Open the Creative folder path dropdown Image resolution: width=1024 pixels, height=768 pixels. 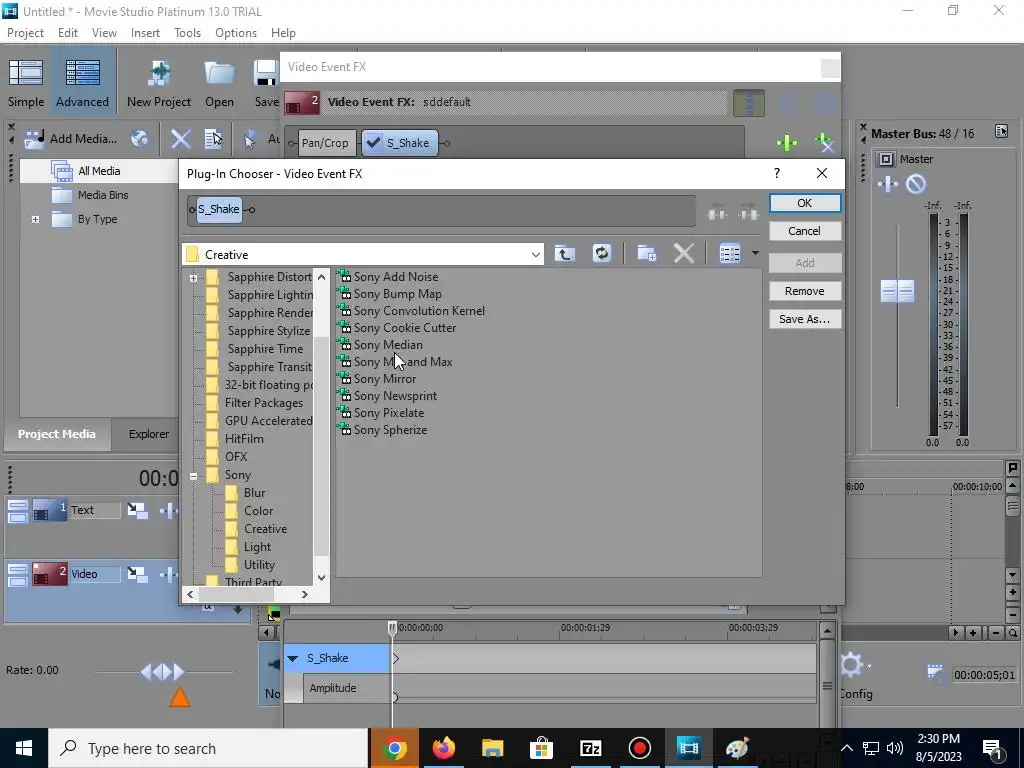(536, 255)
